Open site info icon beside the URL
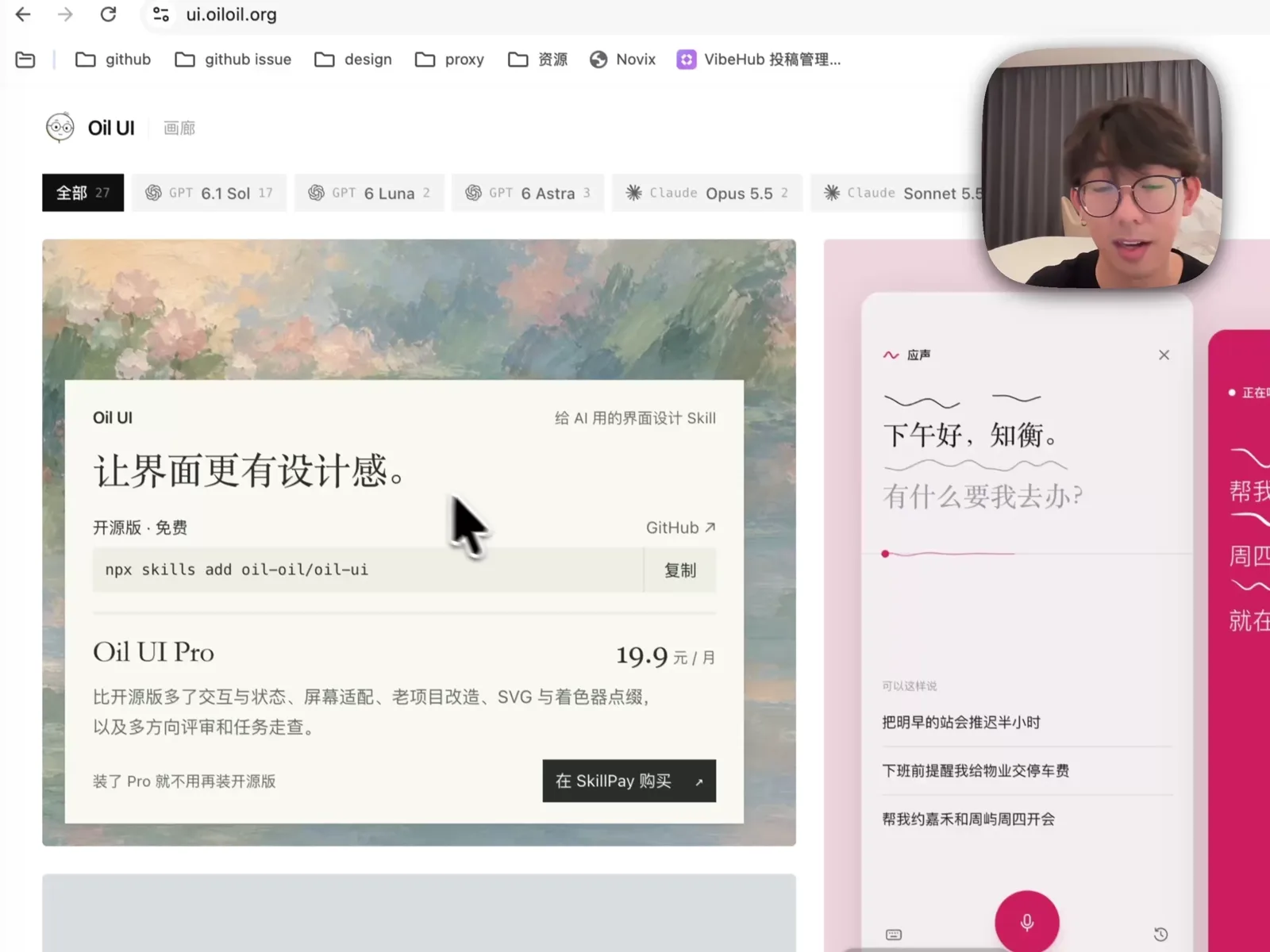 [161, 14]
